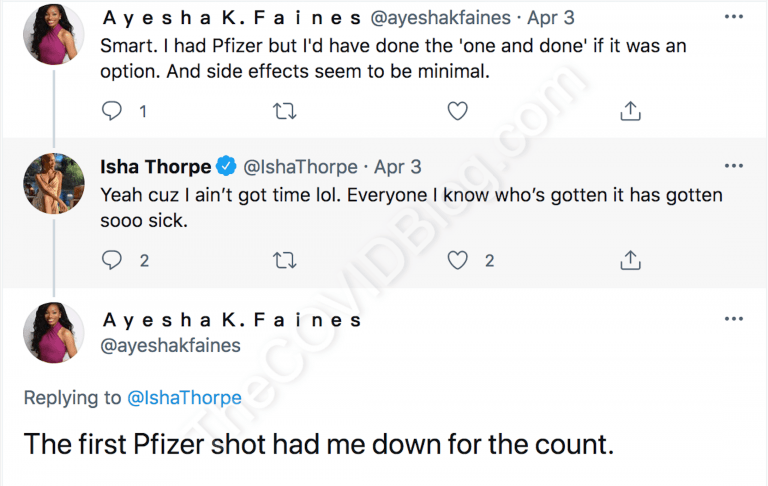Reply to Ayesha's 'Smart. I had Pfizer' tweet
This screenshot has height=486, width=768.
click(112, 112)
